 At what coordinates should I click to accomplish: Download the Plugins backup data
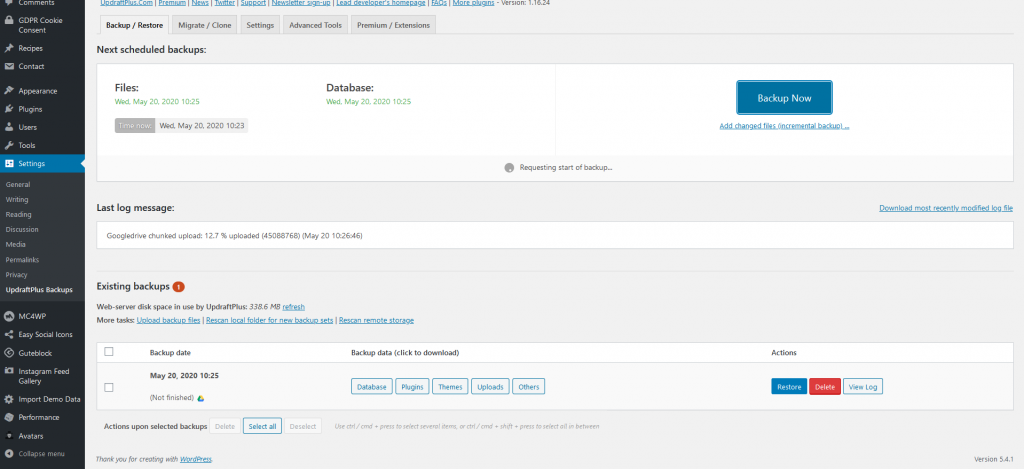point(412,387)
